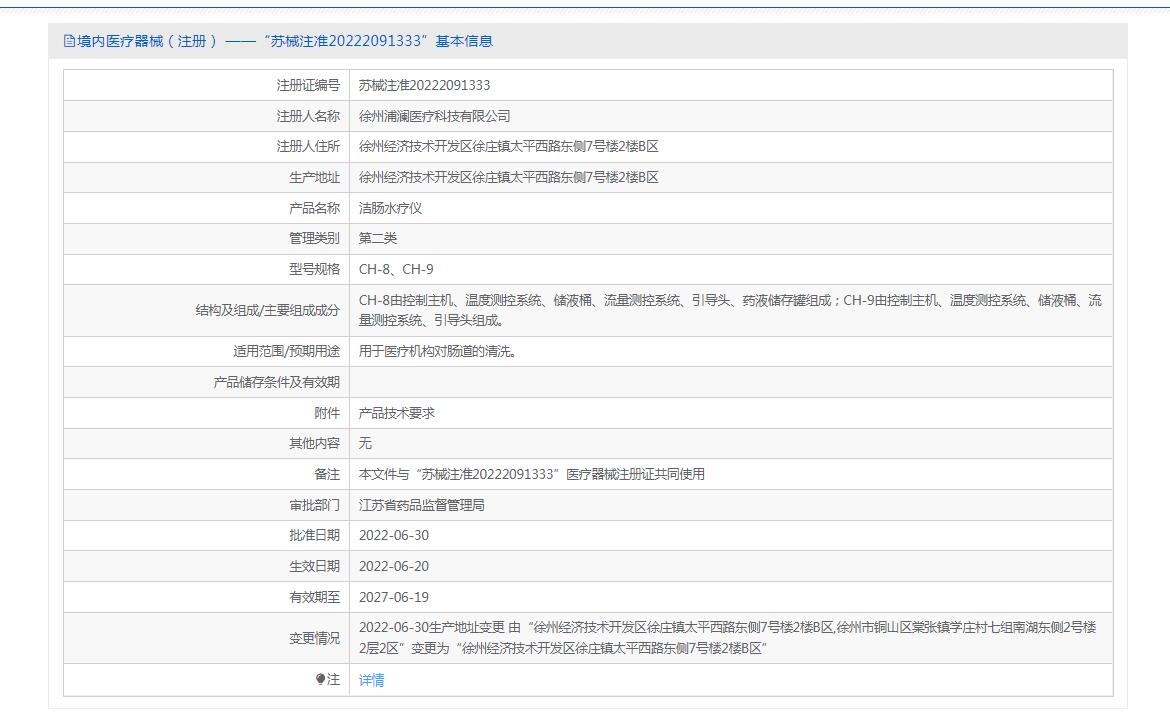Select the approval date 2022-06-30 cell
This screenshot has width=1170, height=722.
[394, 535]
